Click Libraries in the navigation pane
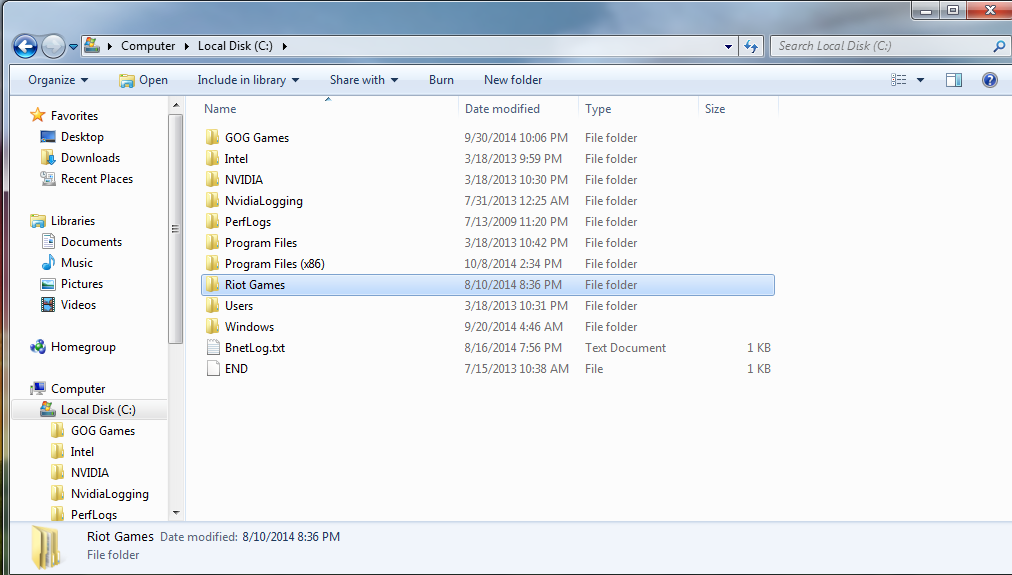 73,221
